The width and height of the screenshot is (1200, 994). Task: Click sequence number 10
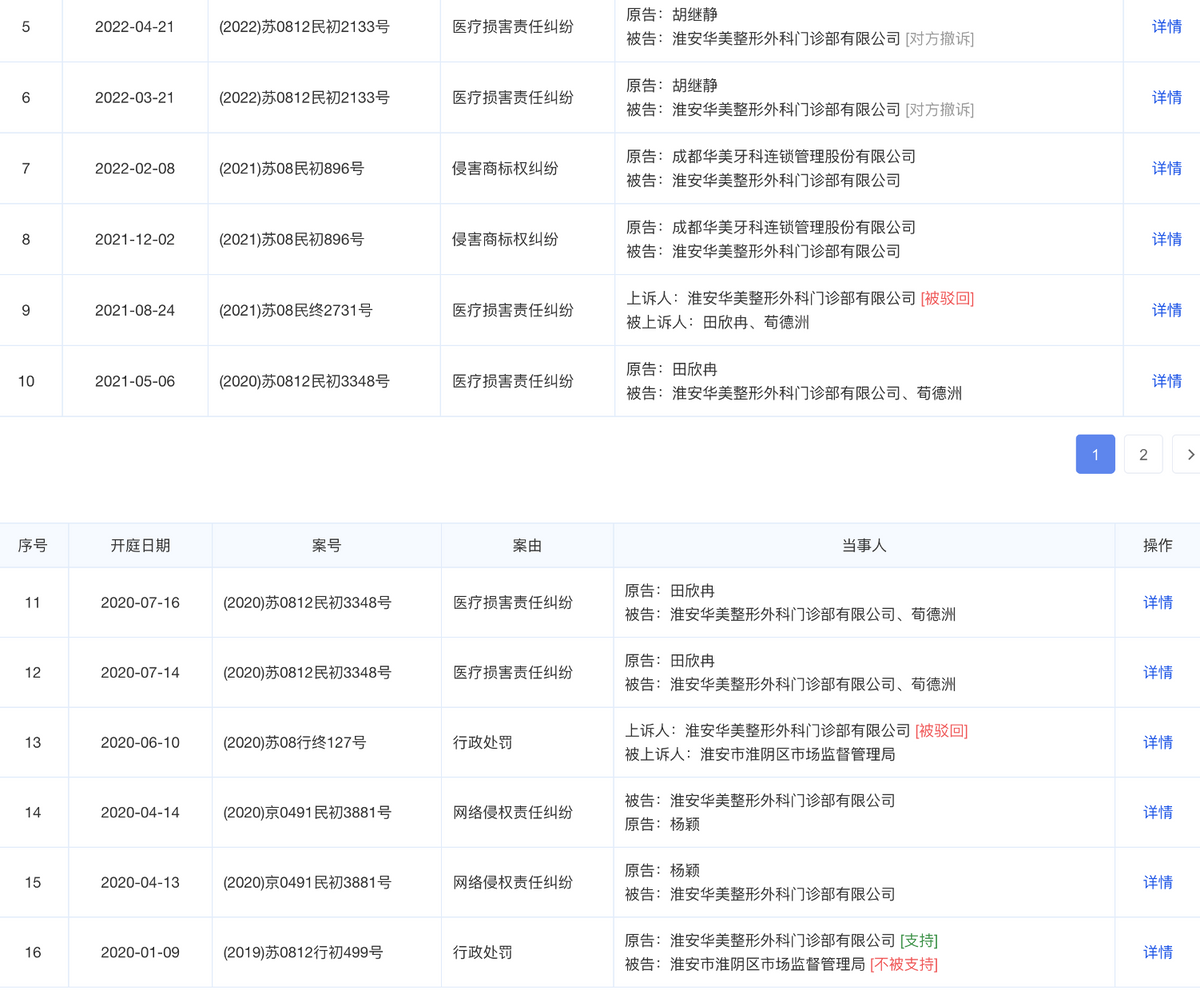click(26, 381)
